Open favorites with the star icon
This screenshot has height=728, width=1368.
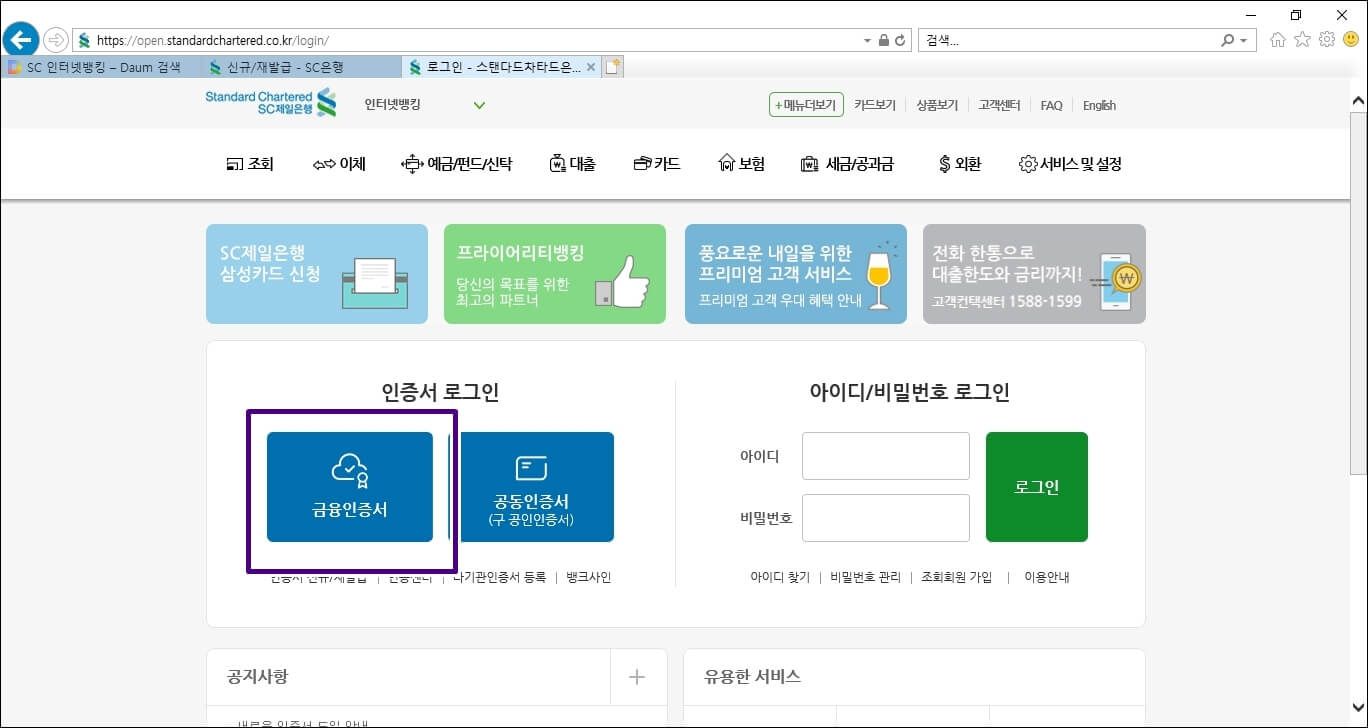click(1302, 40)
